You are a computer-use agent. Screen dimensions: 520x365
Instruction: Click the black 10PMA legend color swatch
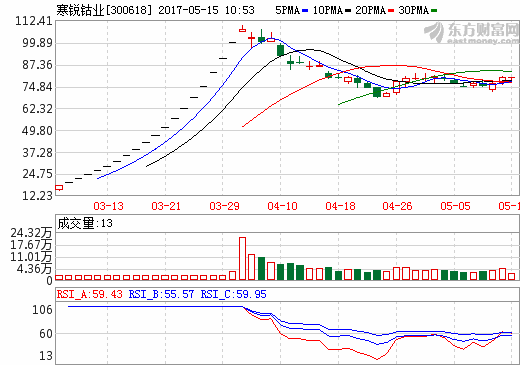[348, 11]
